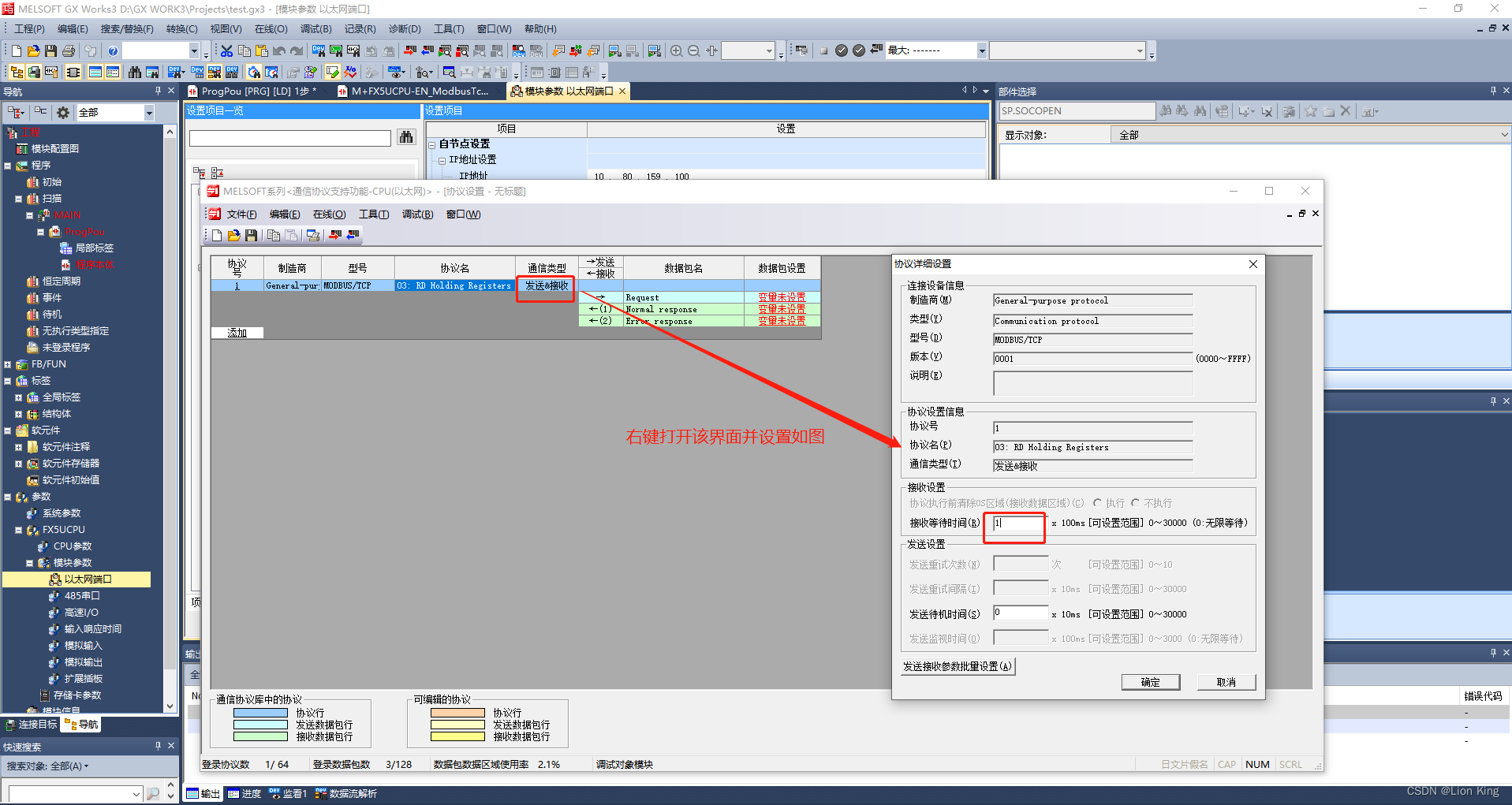Open the SP.SOCOPEN dropdown in 部件选择

point(1077,110)
